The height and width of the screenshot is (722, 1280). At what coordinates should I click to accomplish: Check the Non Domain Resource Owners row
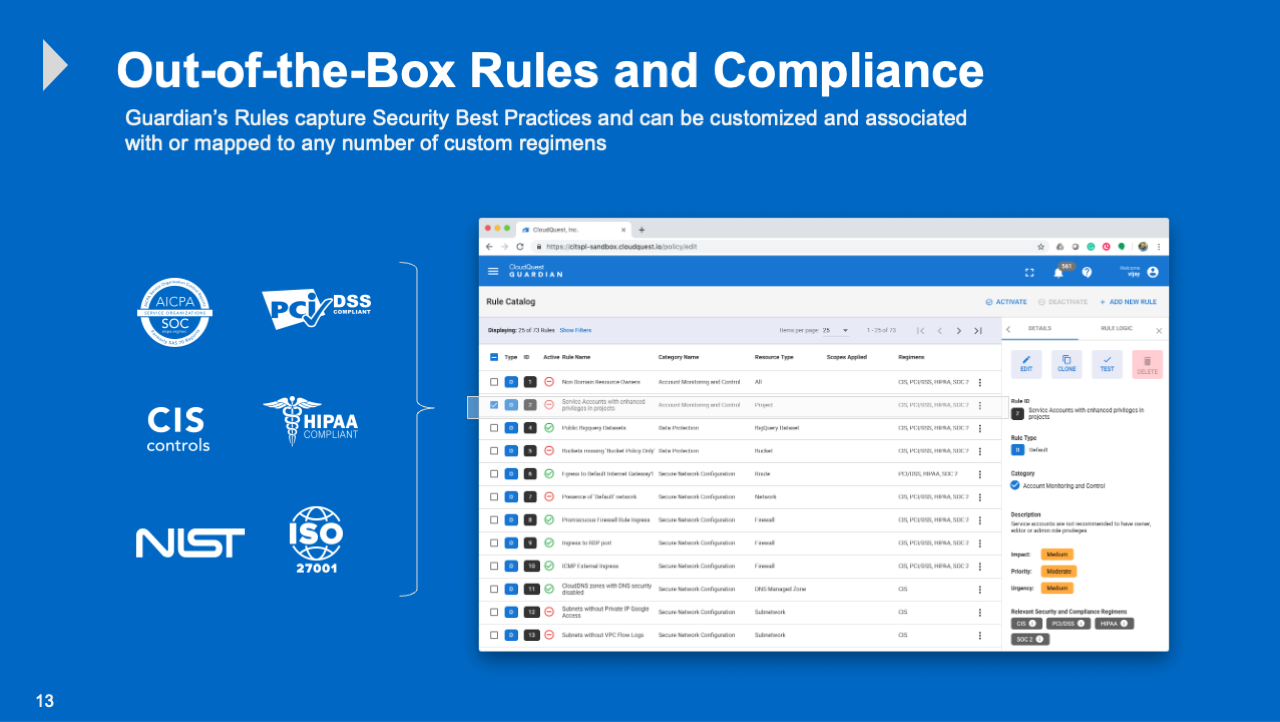(x=494, y=382)
